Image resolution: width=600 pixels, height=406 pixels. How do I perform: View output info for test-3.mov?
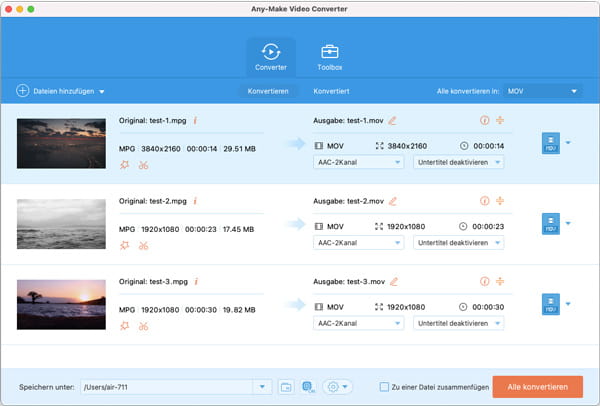pos(484,282)
